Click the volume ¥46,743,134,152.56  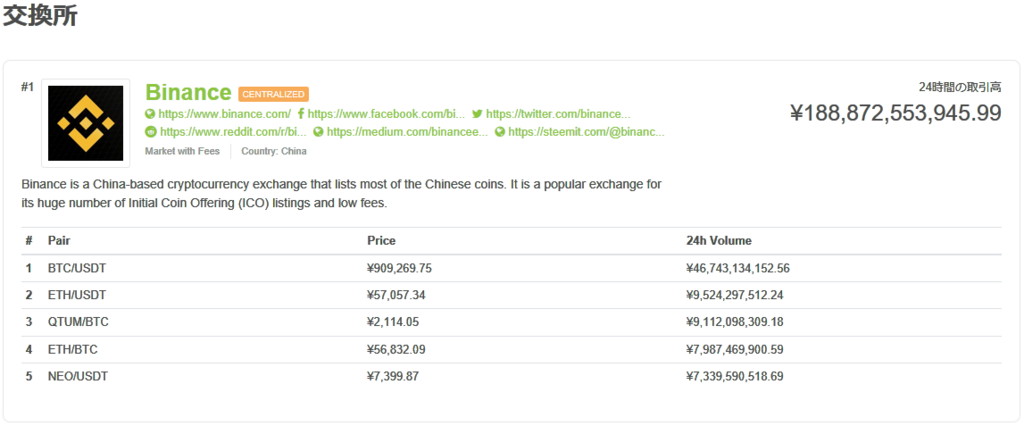pos(739,268)
